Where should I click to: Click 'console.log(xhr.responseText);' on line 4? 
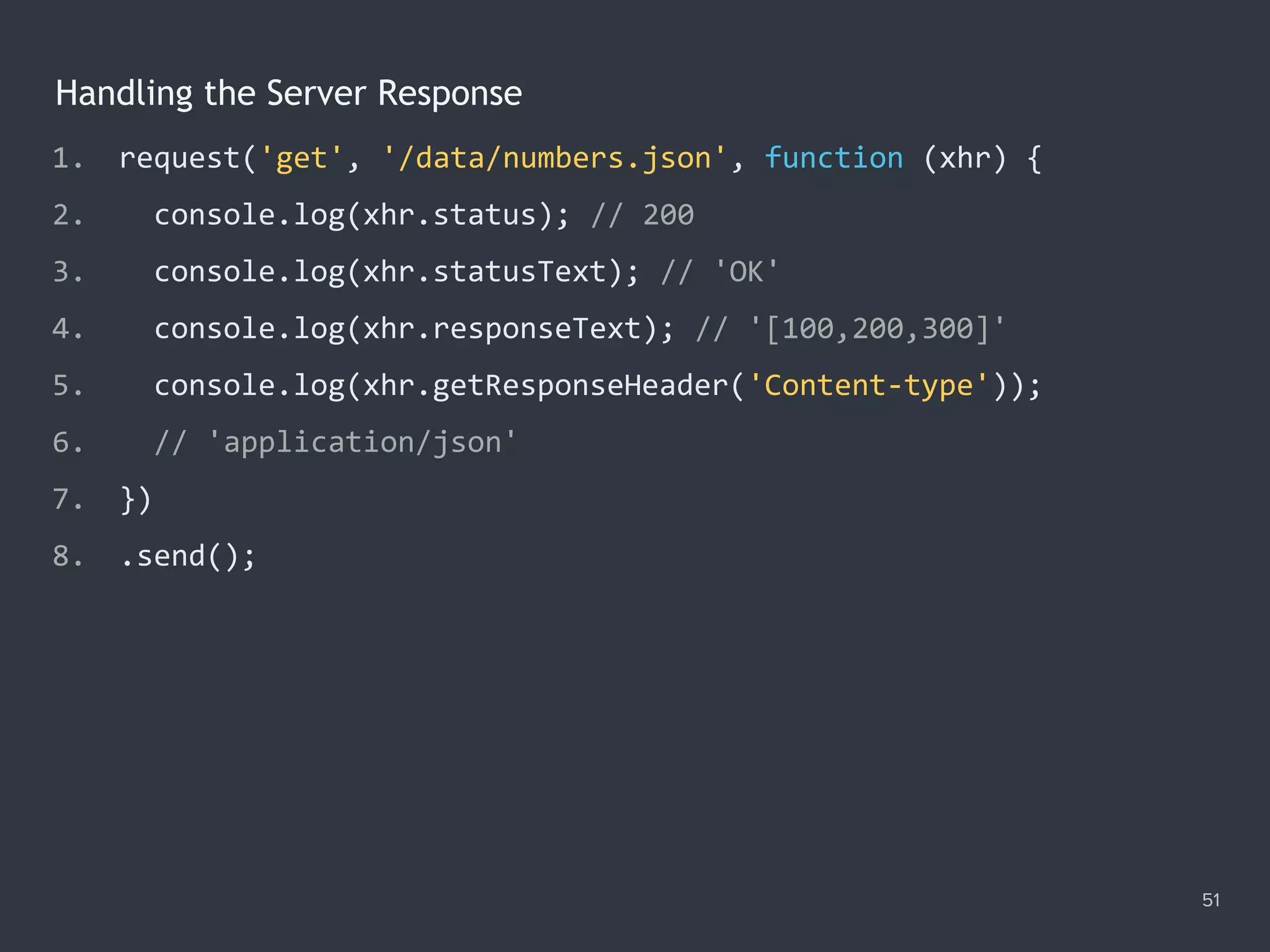[413, 328]
